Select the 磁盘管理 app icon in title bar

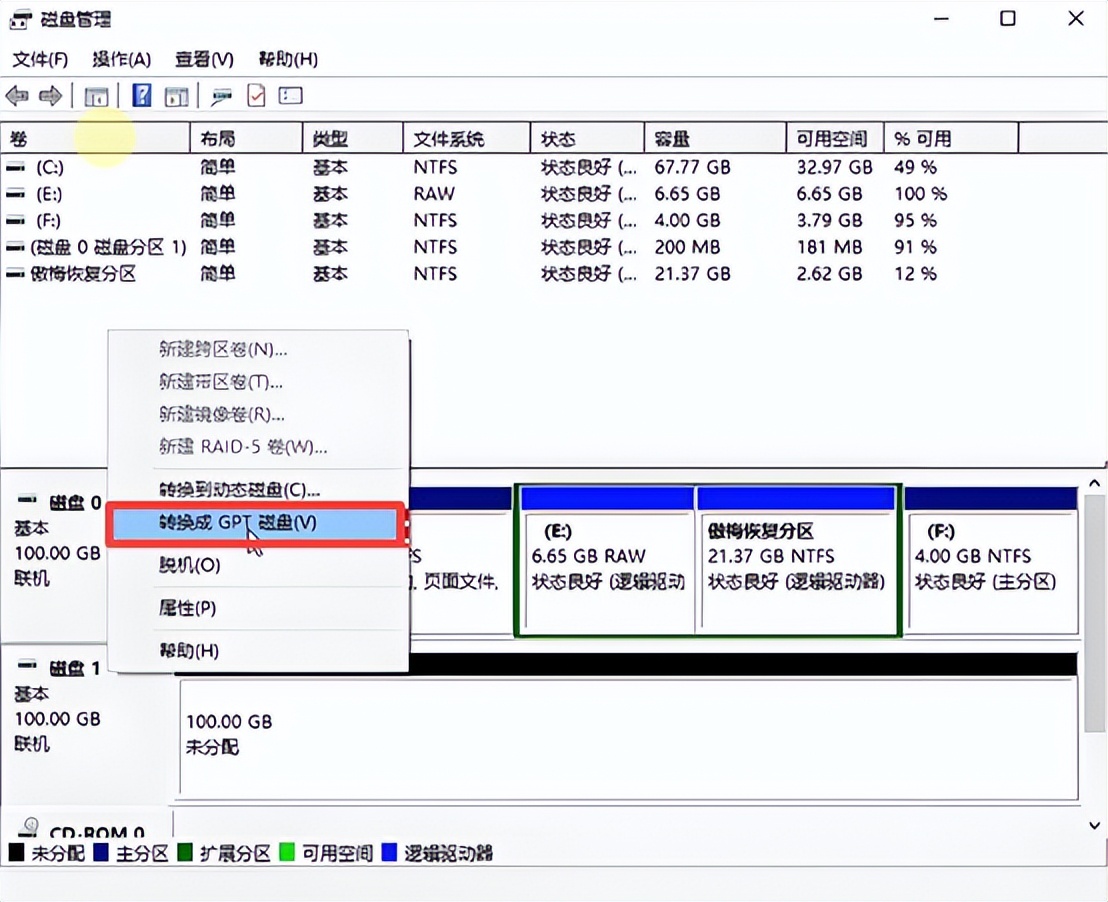point(20,18)
